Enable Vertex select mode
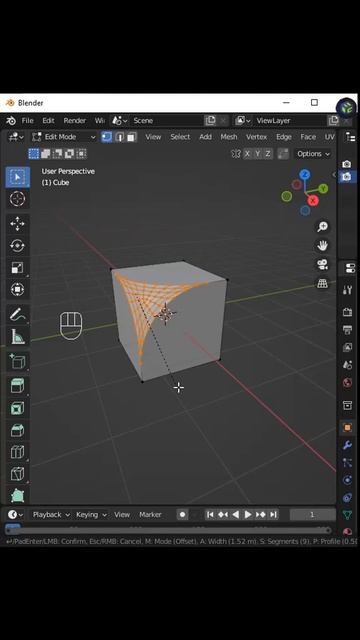This screenshot has height=640, width=360. tap(107, 137)
